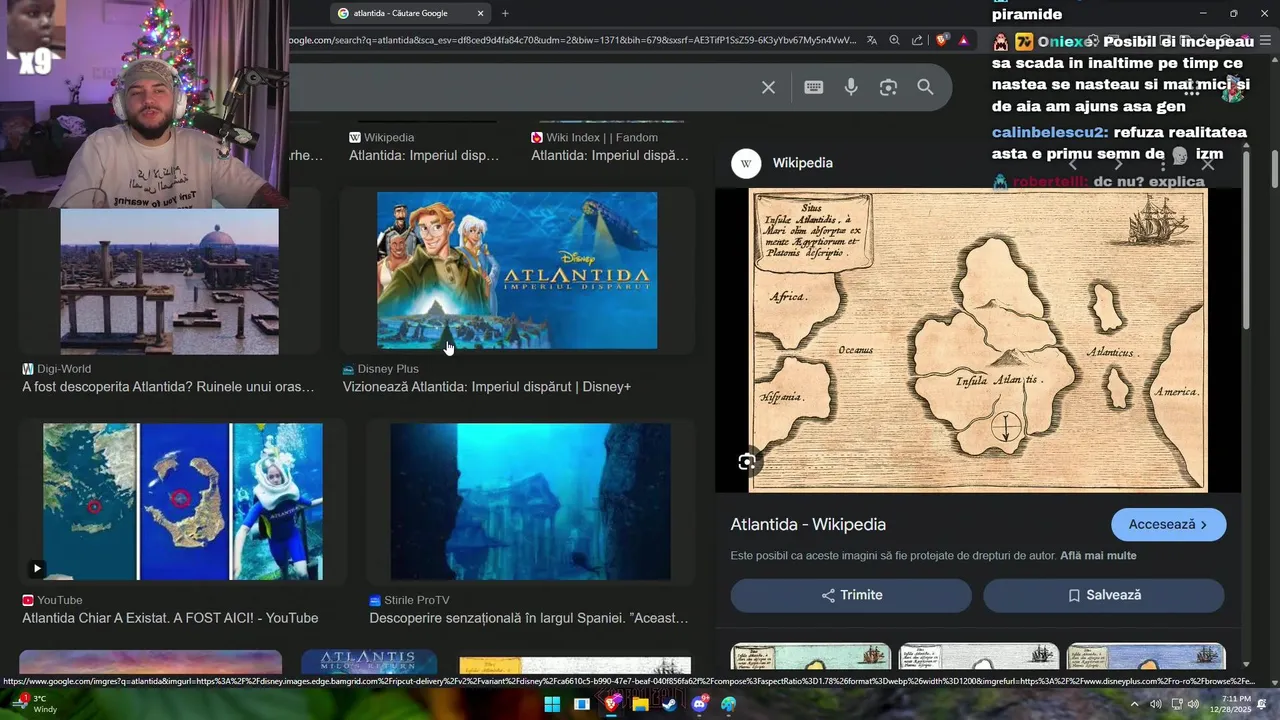
Task: Open the Digi-World ruins city thumbnail
Action: [169, 281]
